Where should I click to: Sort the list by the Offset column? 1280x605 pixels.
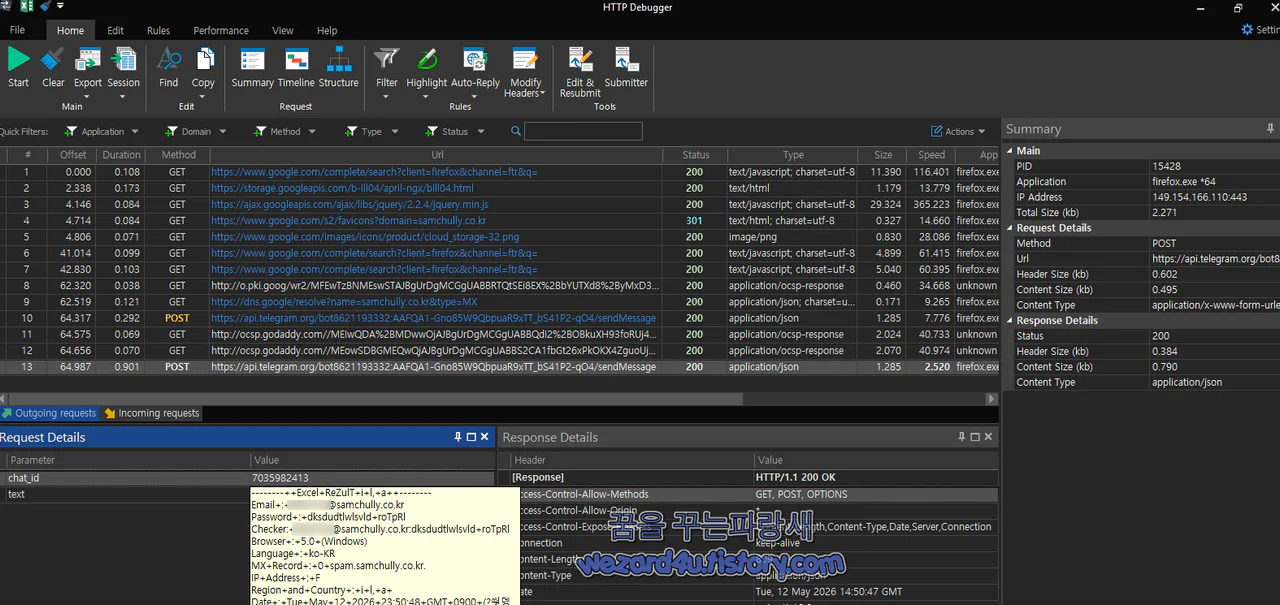[x=73, y=155]
